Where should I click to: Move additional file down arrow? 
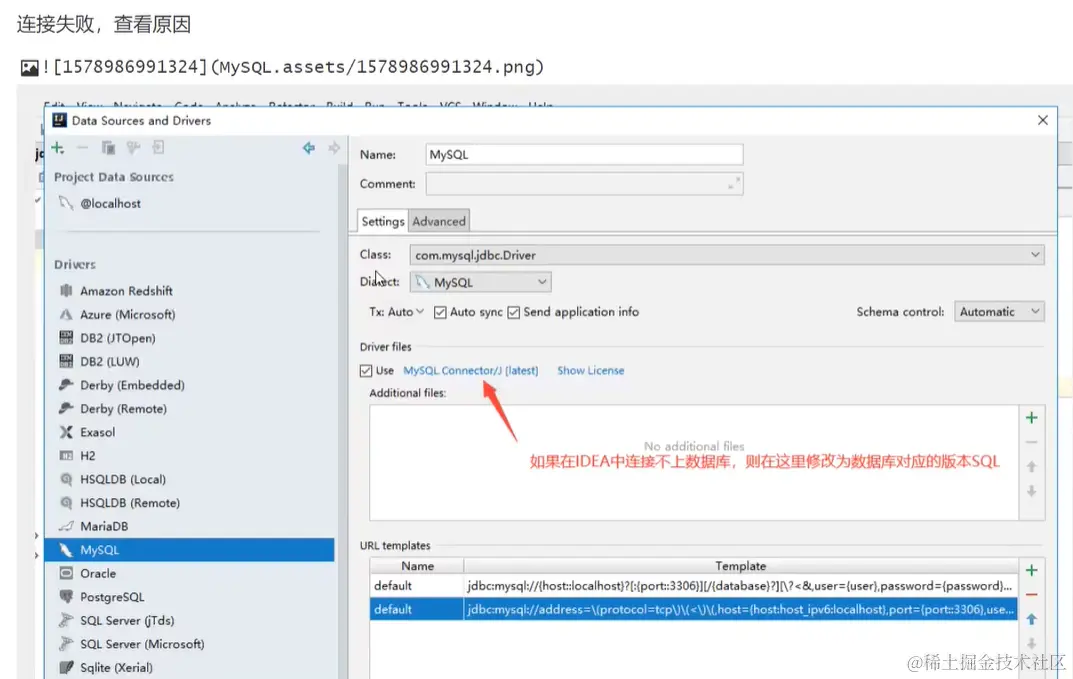tap(1031, 491)
